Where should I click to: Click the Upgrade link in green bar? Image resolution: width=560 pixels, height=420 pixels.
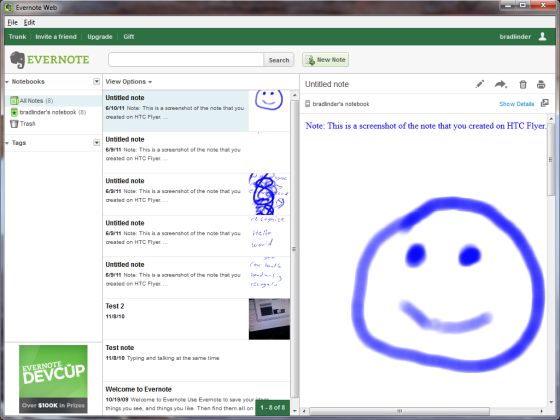pos(100,36)
